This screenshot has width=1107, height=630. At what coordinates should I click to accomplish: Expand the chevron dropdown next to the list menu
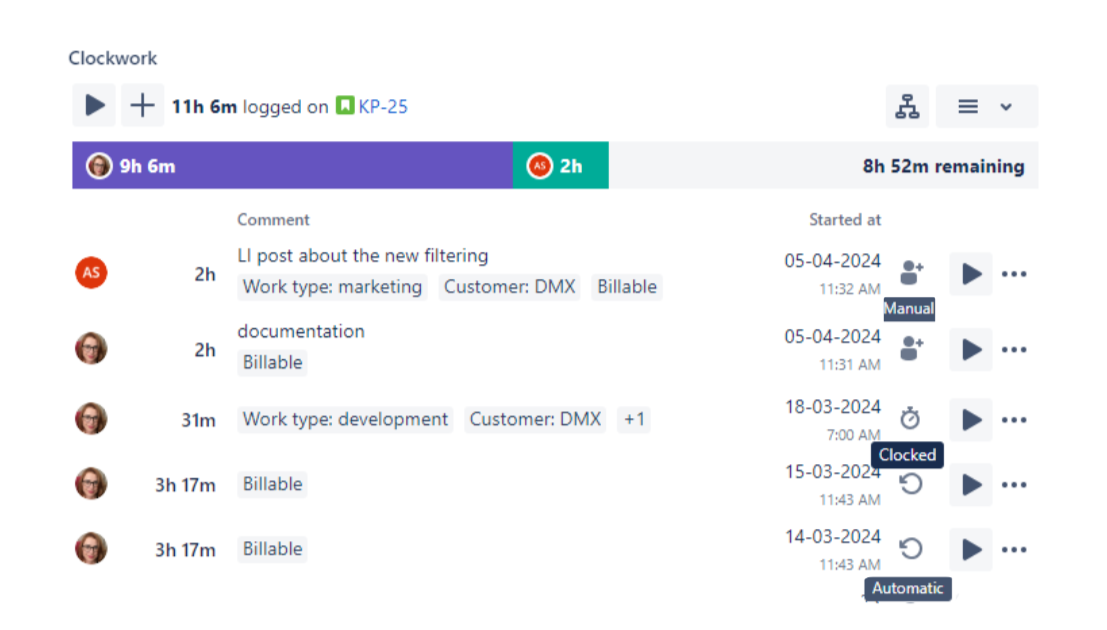[1004, 105]
